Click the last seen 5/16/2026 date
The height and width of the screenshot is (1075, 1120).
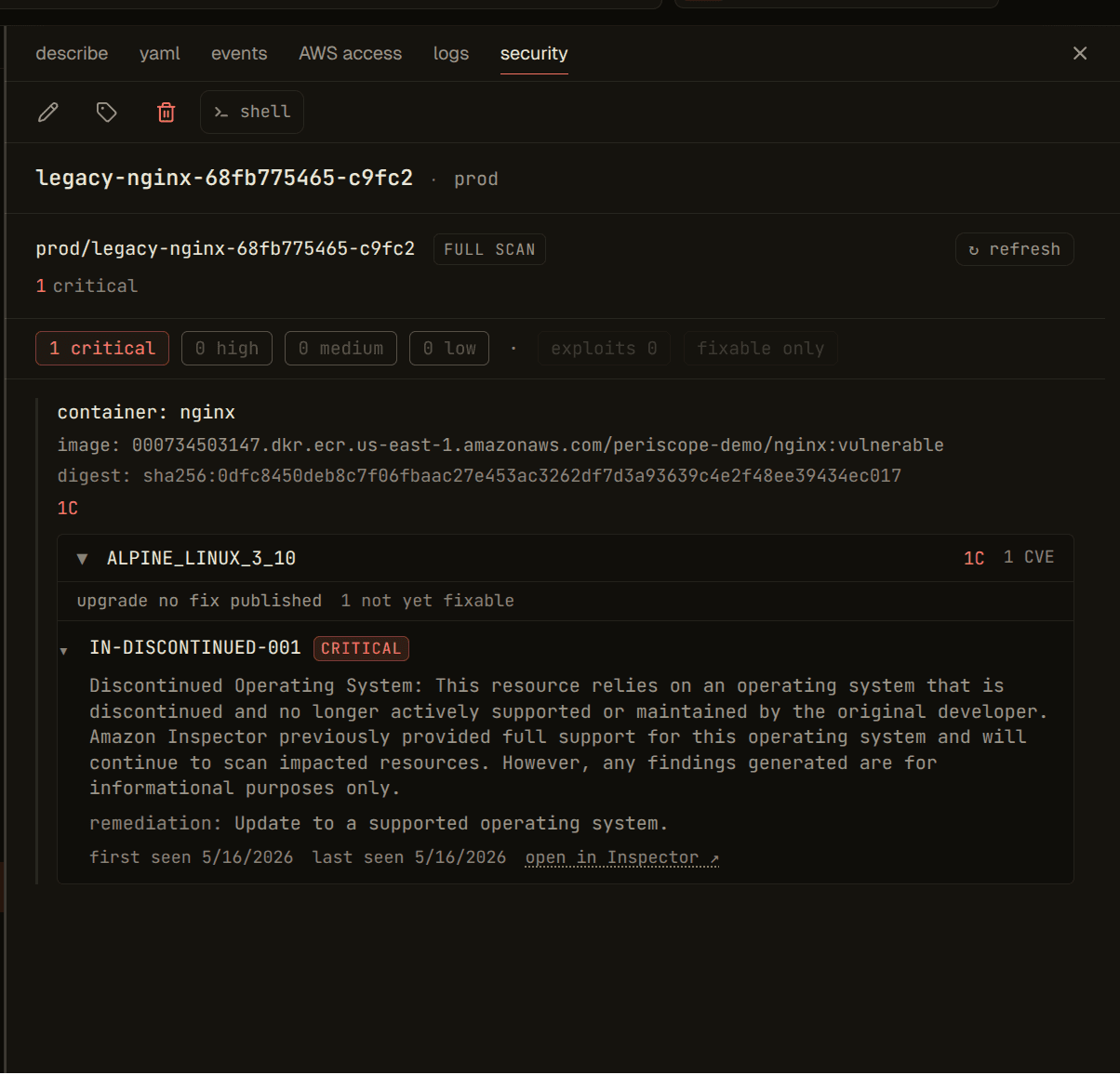pyautogui.click(x=409, y=857)
